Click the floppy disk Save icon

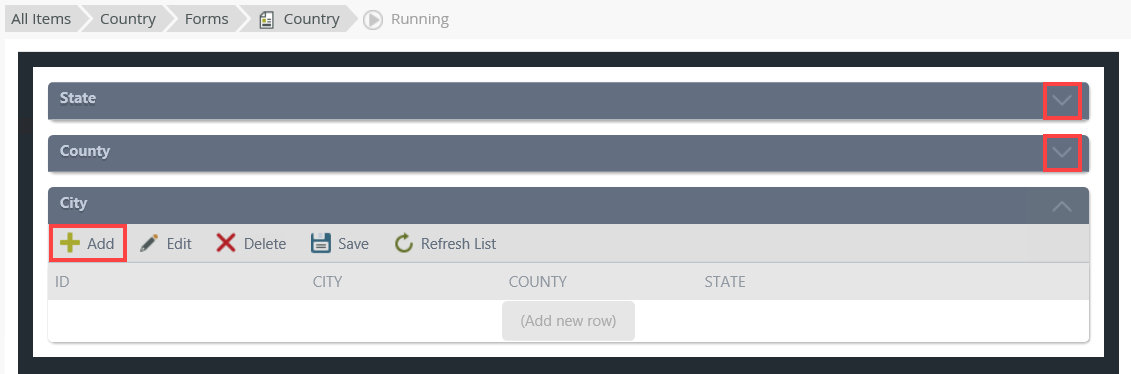320,244
